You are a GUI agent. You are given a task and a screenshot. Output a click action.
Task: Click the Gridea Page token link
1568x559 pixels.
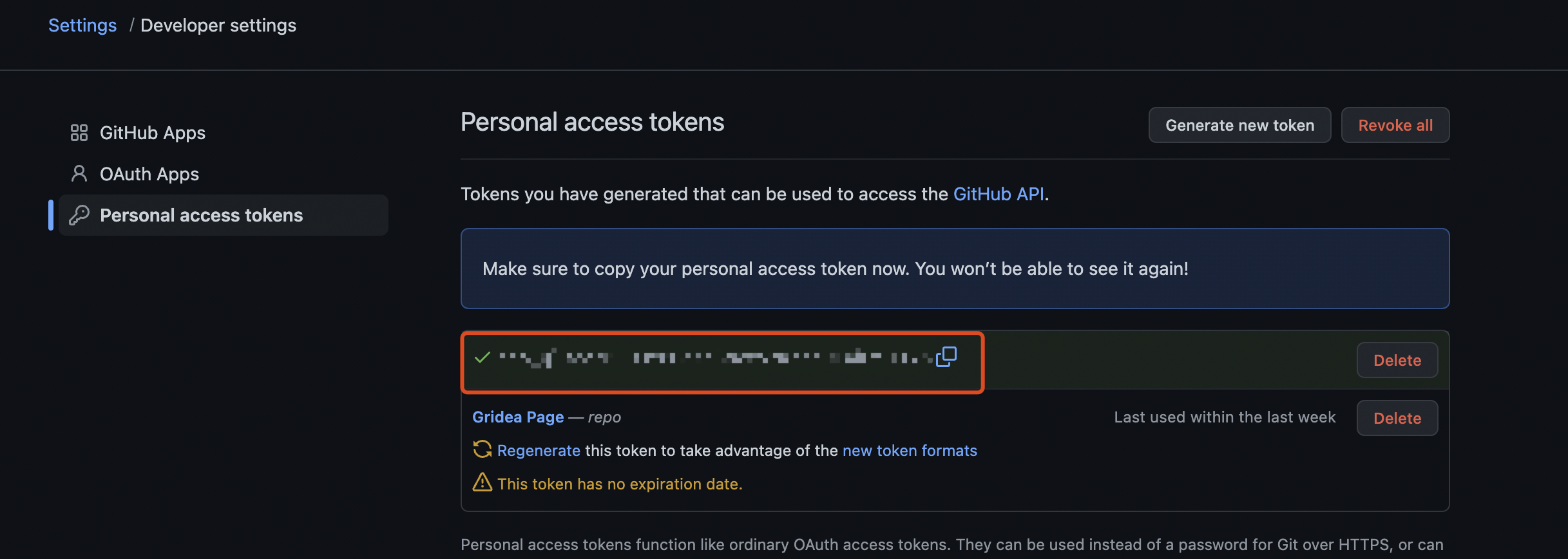coord(518,417)
